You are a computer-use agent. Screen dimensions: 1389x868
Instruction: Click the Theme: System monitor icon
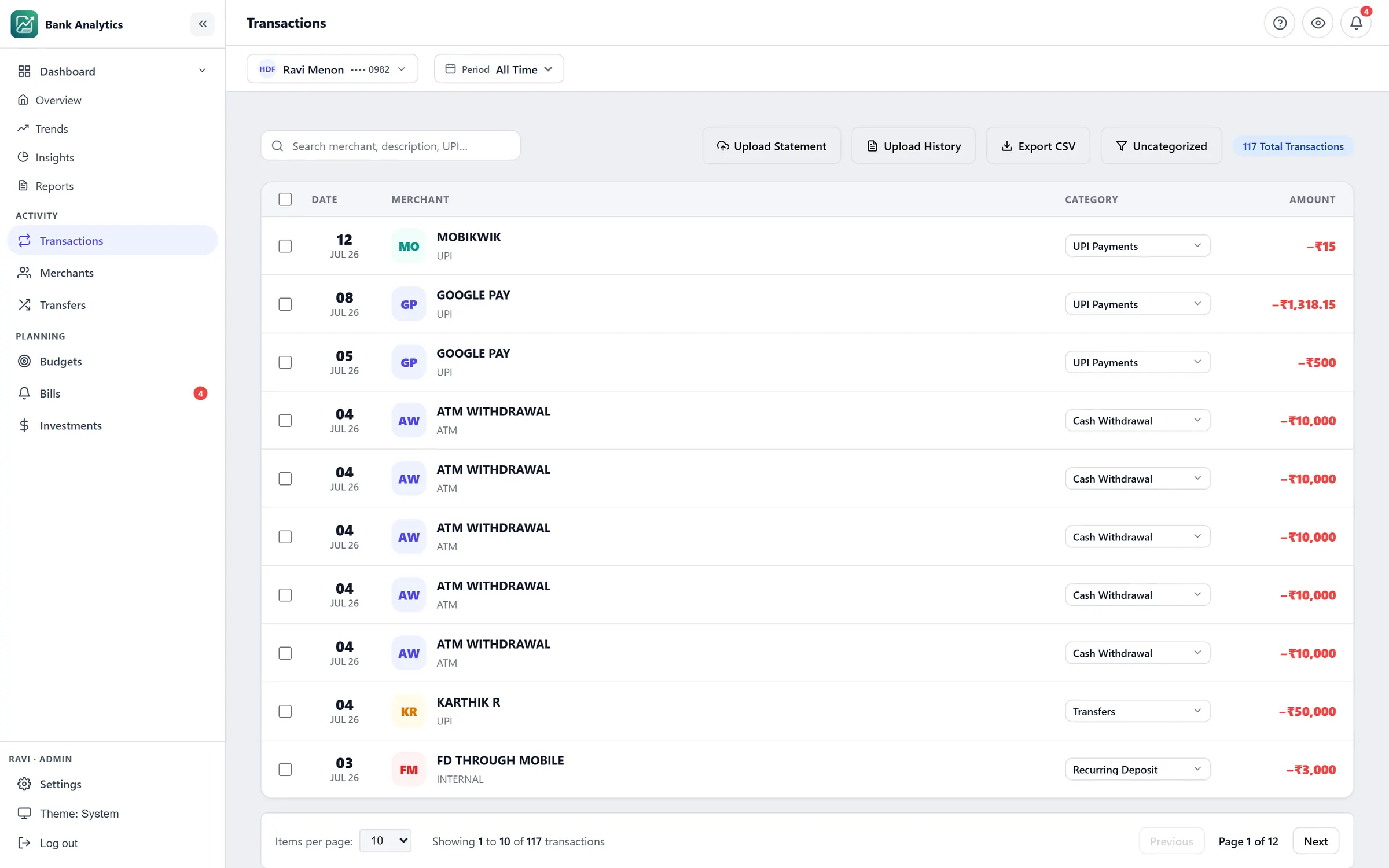click(x=24, y=813)
